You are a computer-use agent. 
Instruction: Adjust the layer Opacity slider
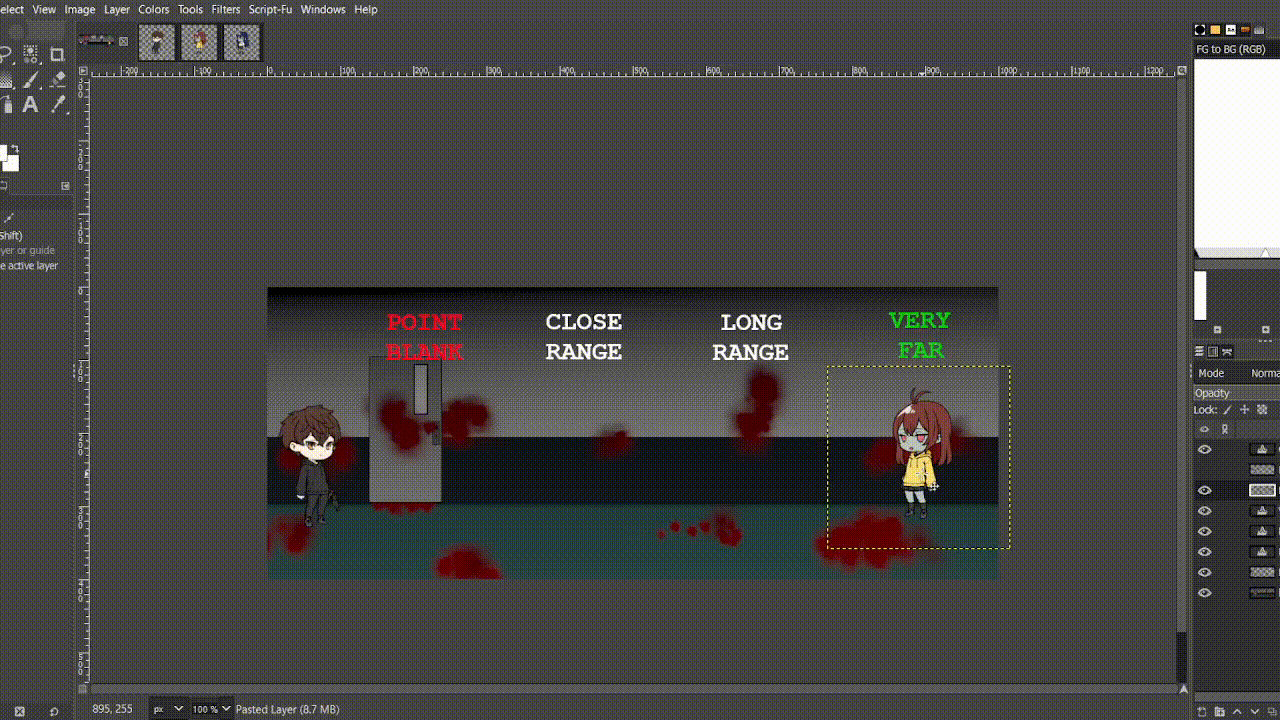(x=1237, y=393)
